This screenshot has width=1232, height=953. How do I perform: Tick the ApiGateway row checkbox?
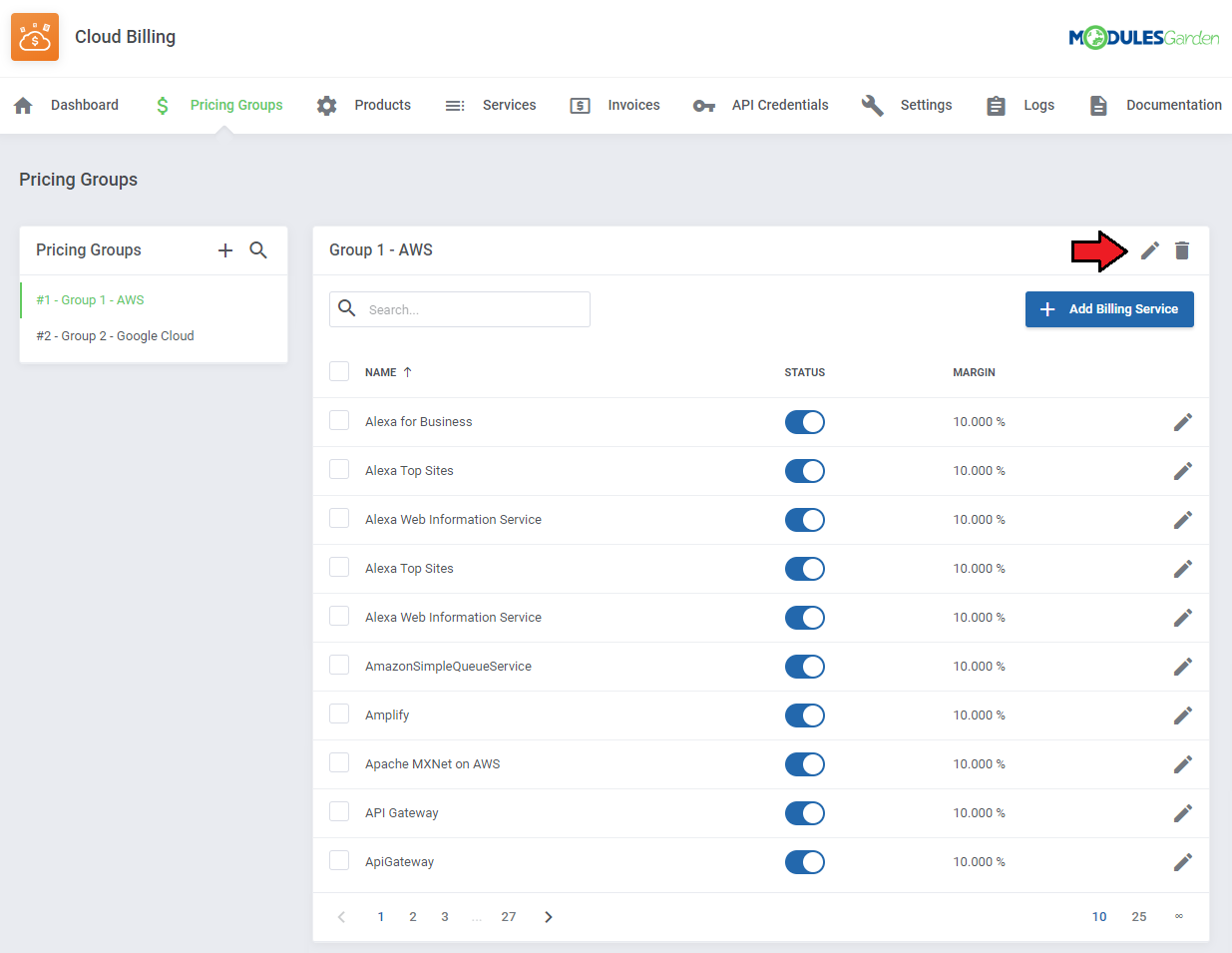[339, 860]
